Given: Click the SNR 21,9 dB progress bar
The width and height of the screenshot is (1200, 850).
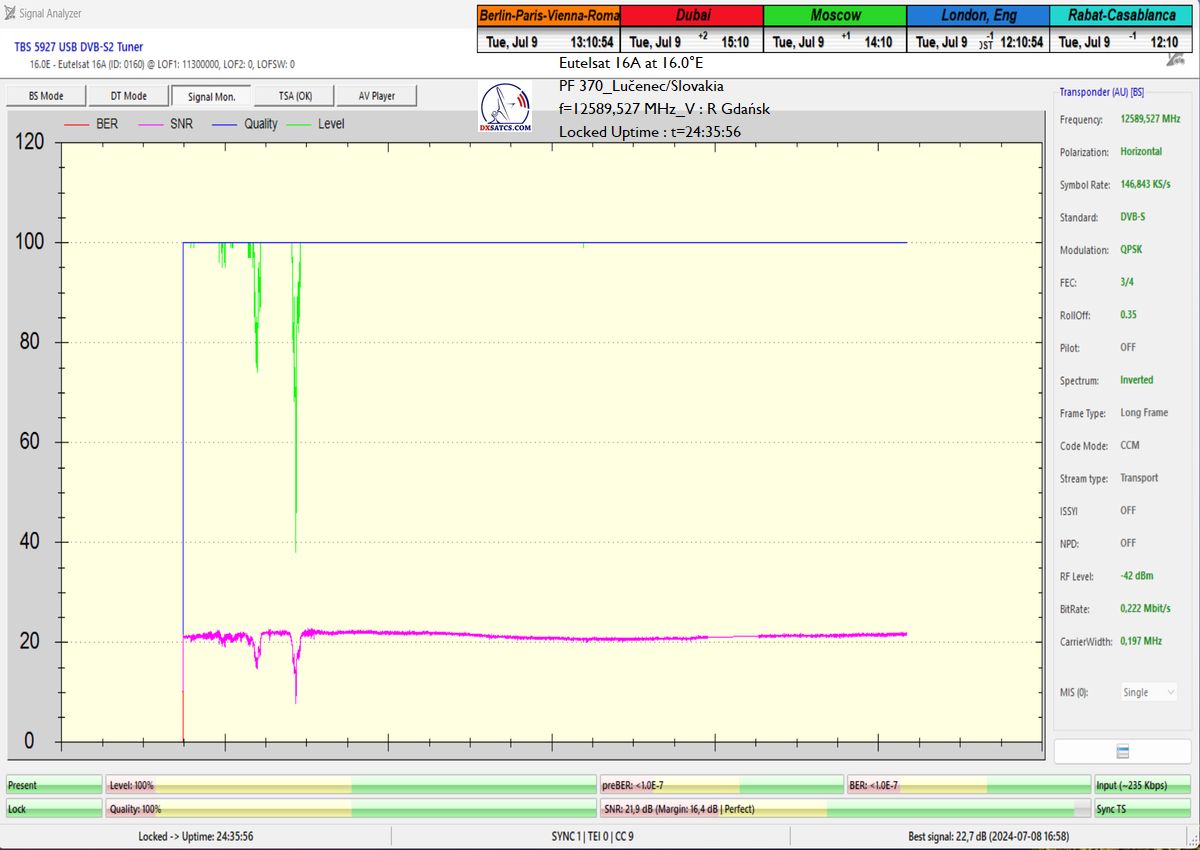Looking at the screenshot, I should 840,809.
